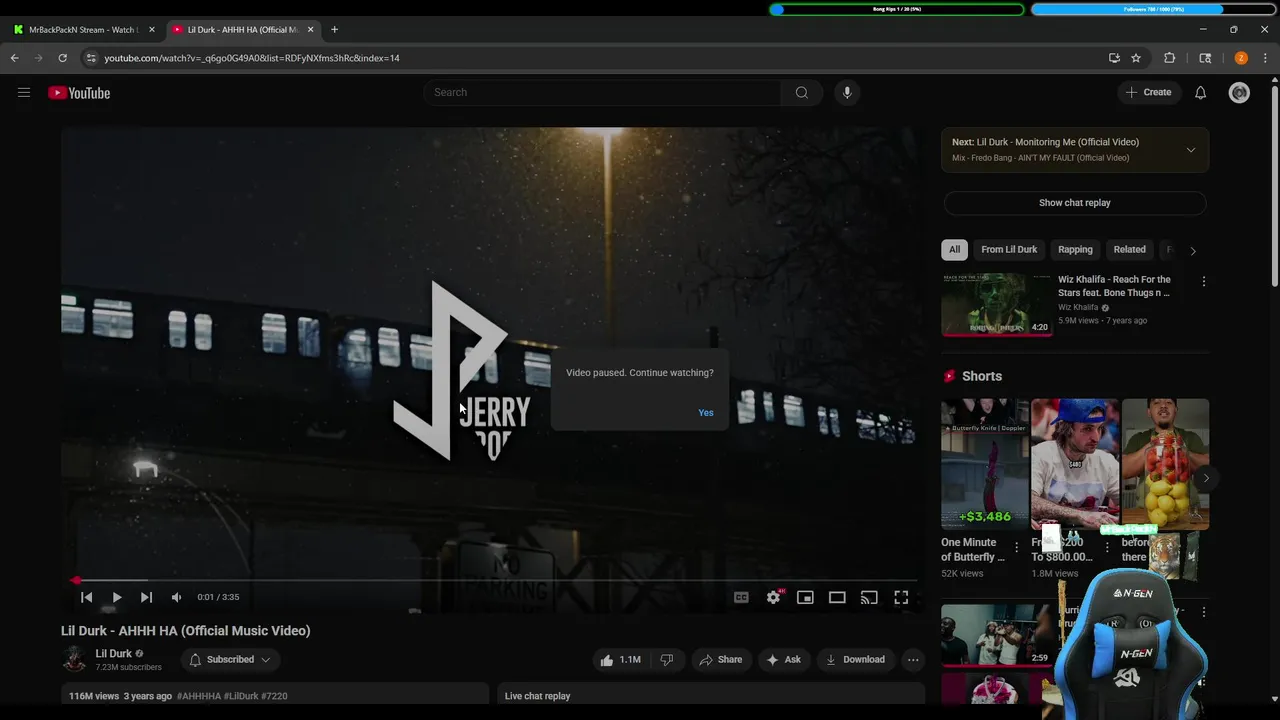This screenshot has height=720, width=1280.
Task: Skip to the next video
Action: (146, 597)
